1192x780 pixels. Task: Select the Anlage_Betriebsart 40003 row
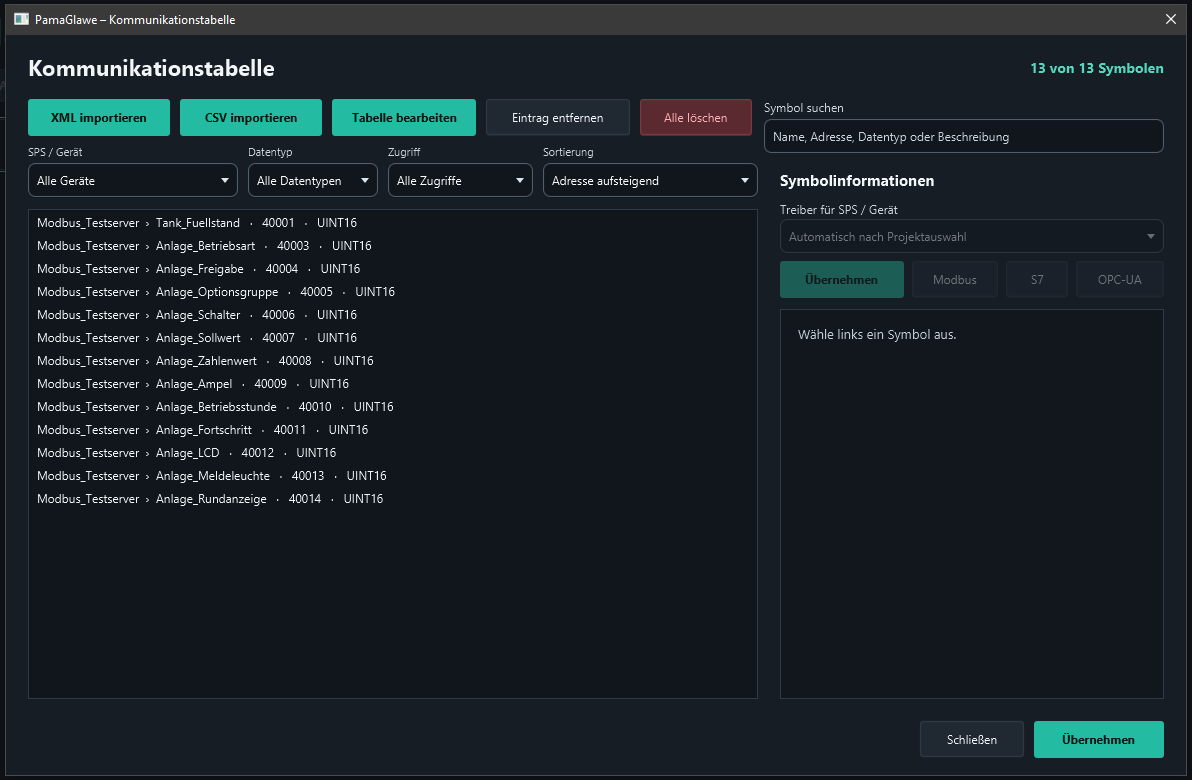392,246
